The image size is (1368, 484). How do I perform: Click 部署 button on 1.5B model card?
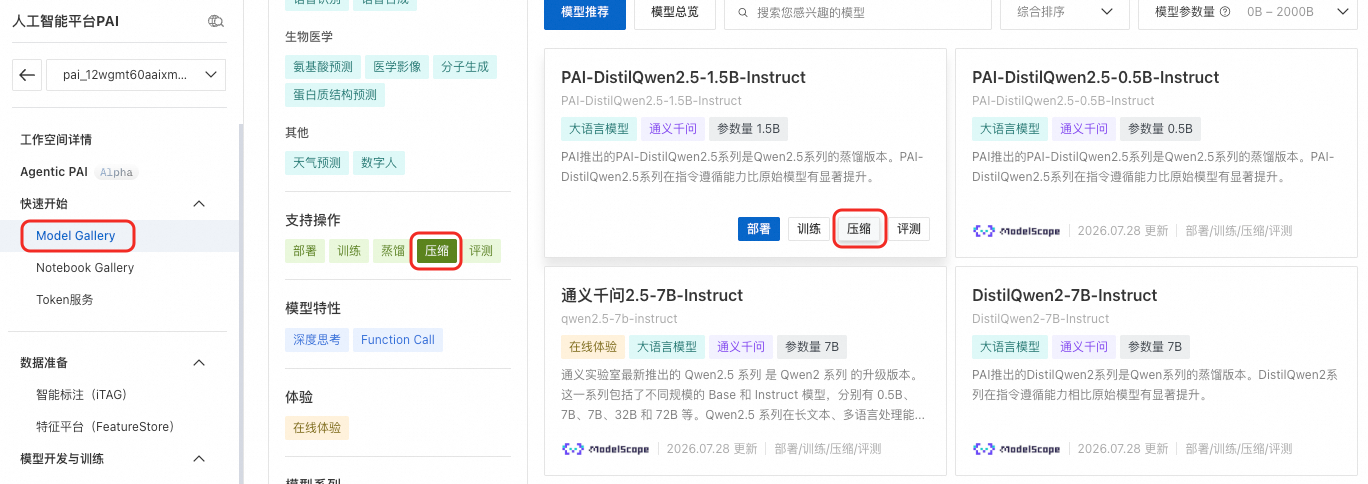759,229
